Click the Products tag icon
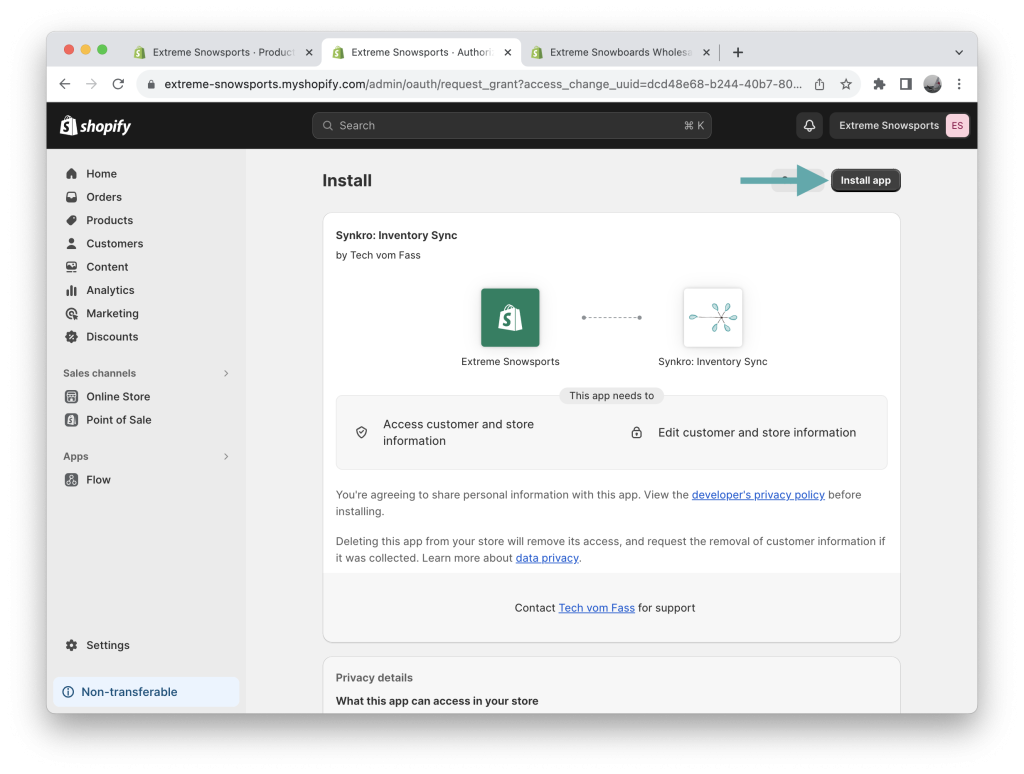This screenshot has height=774, width=1024. (72, 220)
